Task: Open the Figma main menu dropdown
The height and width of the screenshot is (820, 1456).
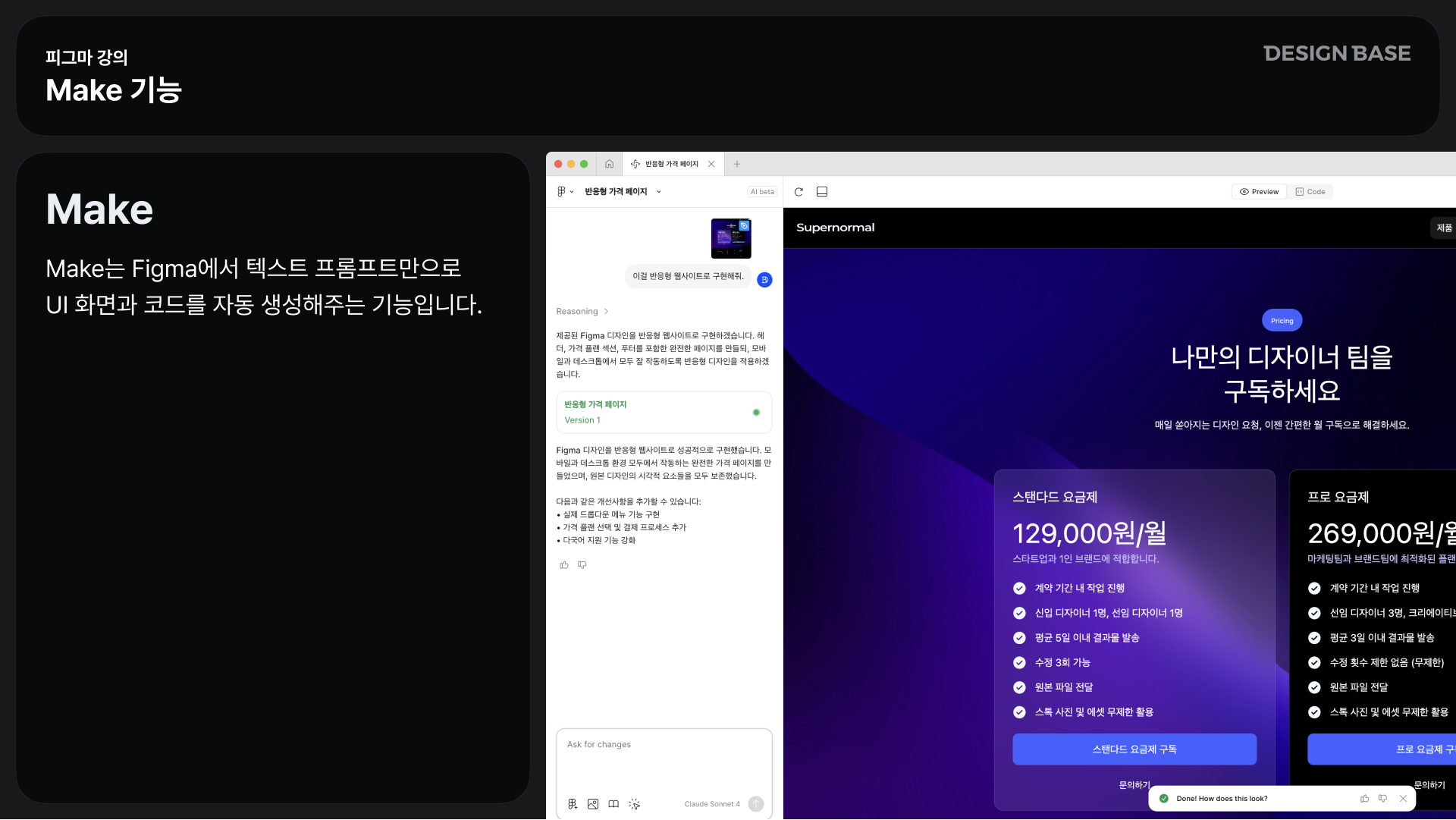Action: pyautogui.click(x=565, y=192)
